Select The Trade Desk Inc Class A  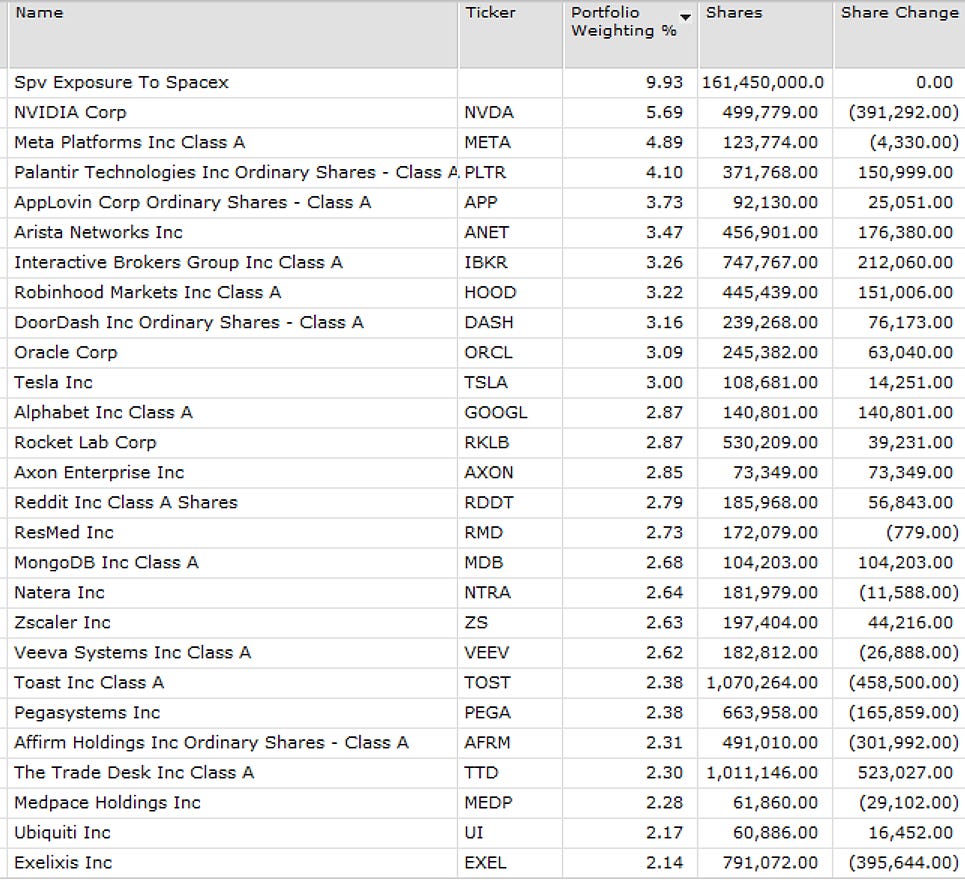click(x=134, y=773)
